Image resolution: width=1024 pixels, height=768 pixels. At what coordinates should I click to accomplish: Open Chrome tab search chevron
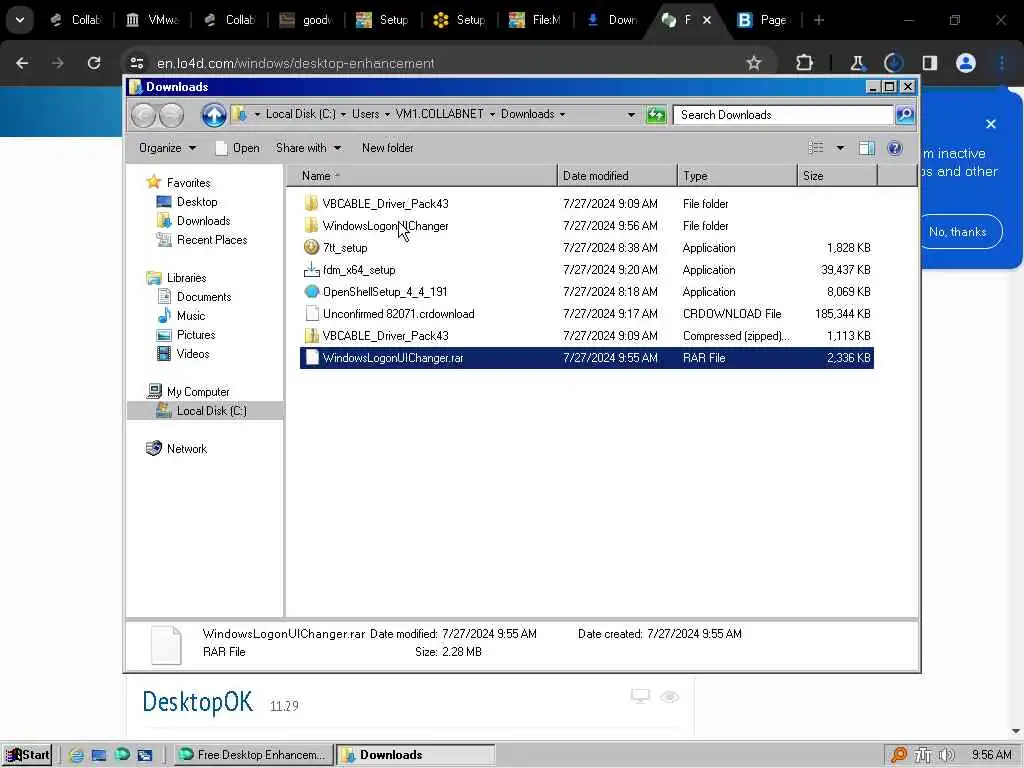point(20,20)
